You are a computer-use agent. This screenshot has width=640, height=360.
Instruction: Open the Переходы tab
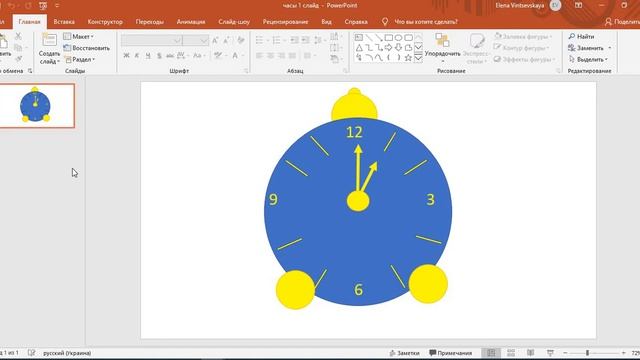point(149,22)
